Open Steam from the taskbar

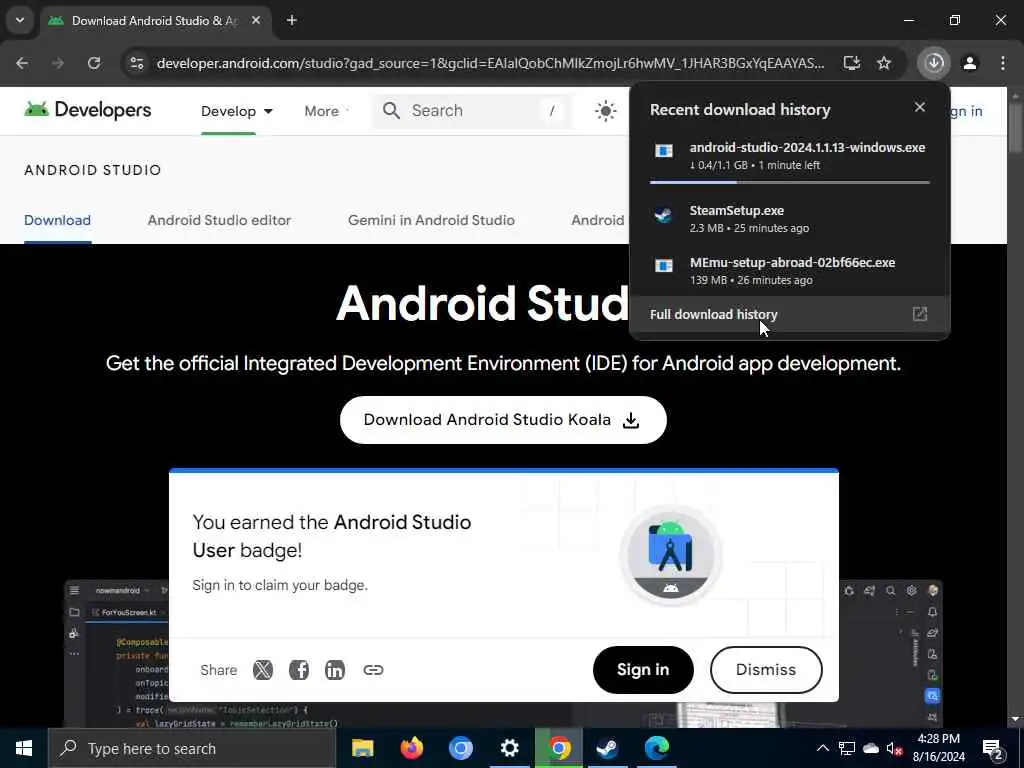(x=607, y=748)
